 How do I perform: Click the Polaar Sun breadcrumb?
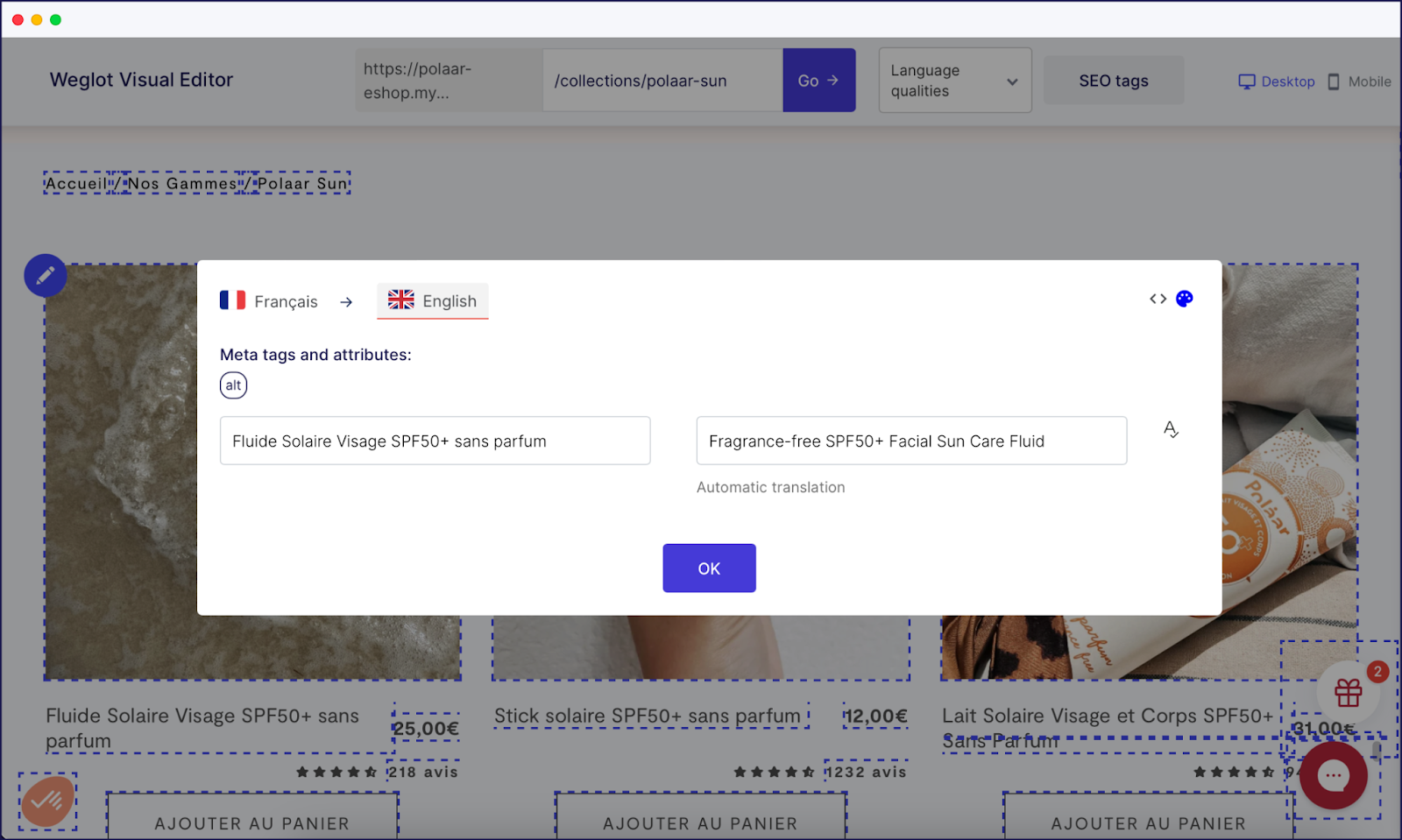point(302,184)
